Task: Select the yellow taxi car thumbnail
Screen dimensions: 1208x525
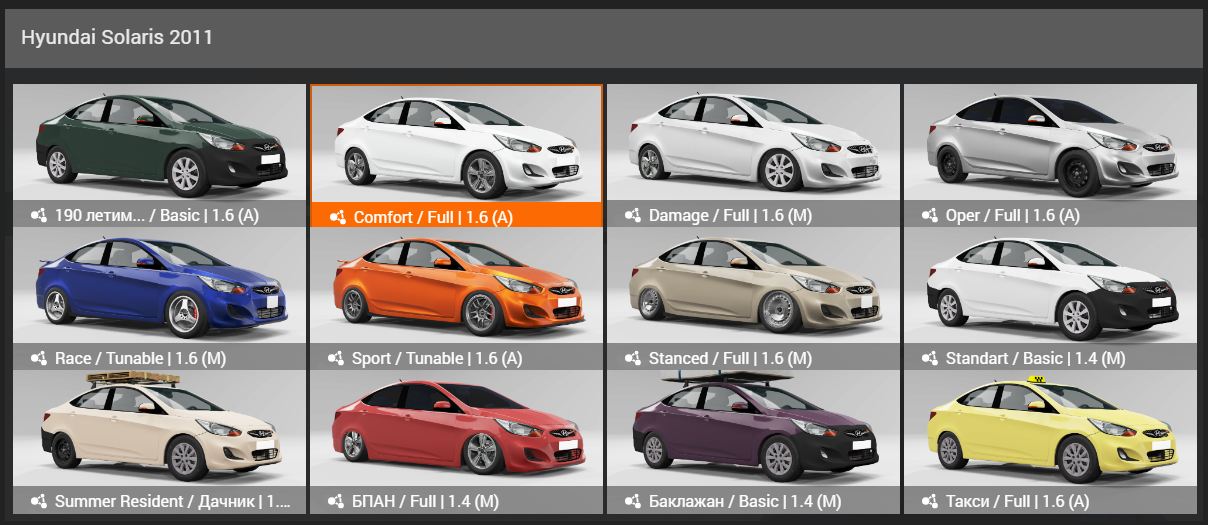Action: pos(1050,430)
